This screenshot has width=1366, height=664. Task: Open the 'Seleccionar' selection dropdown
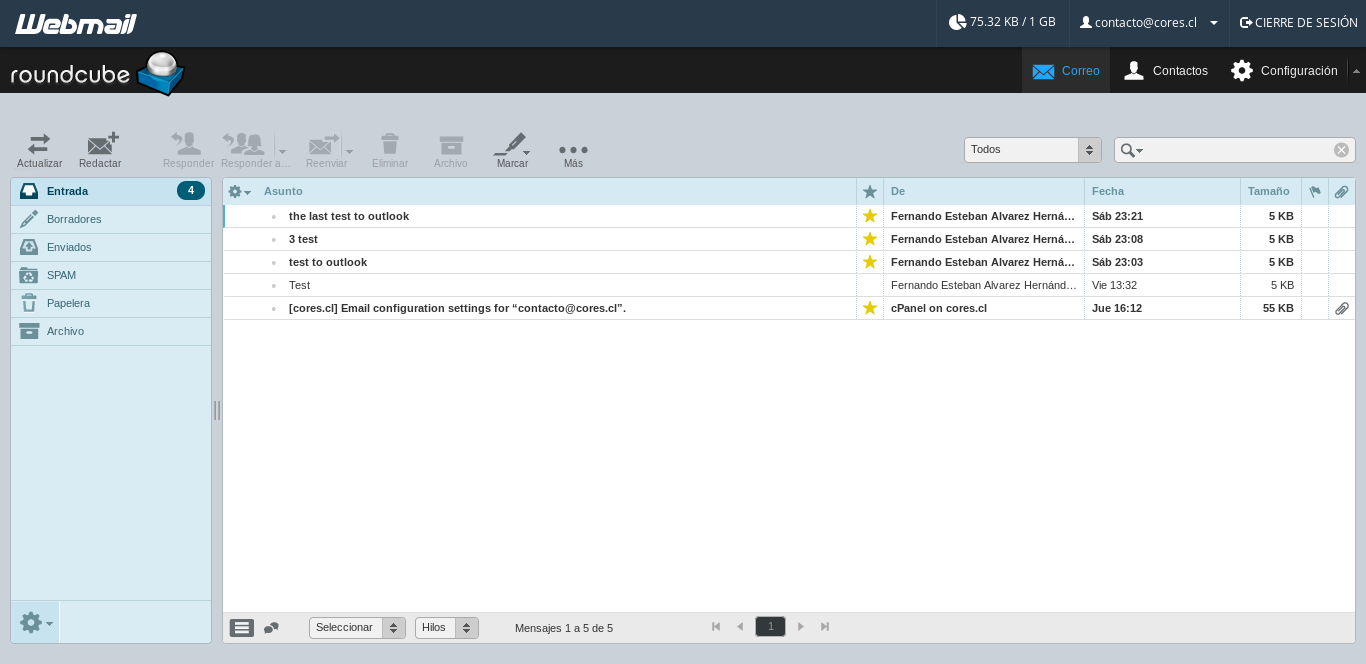tap(356, 627)
